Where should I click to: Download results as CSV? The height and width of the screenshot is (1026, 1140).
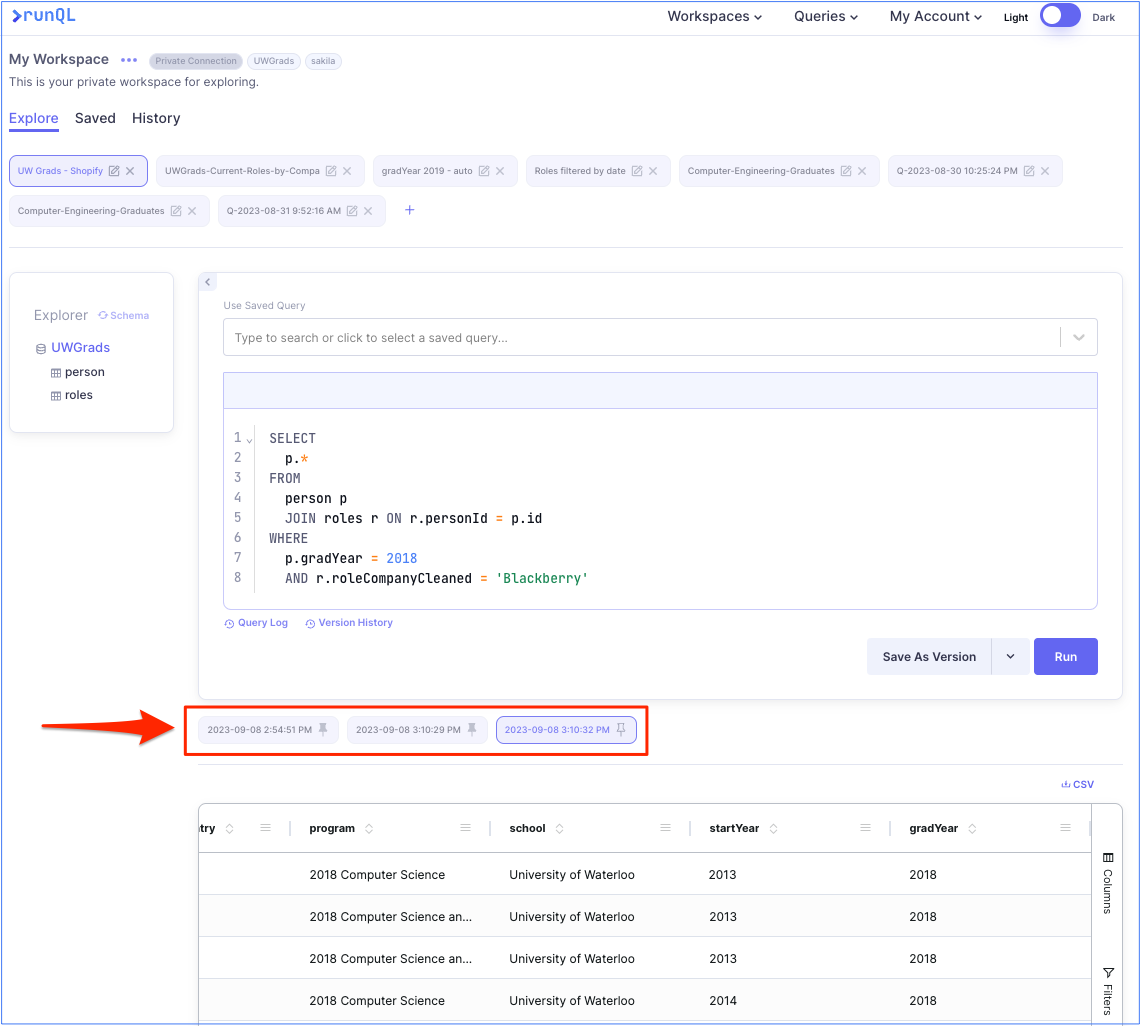pyautogui.click(x=1077, y=785)
